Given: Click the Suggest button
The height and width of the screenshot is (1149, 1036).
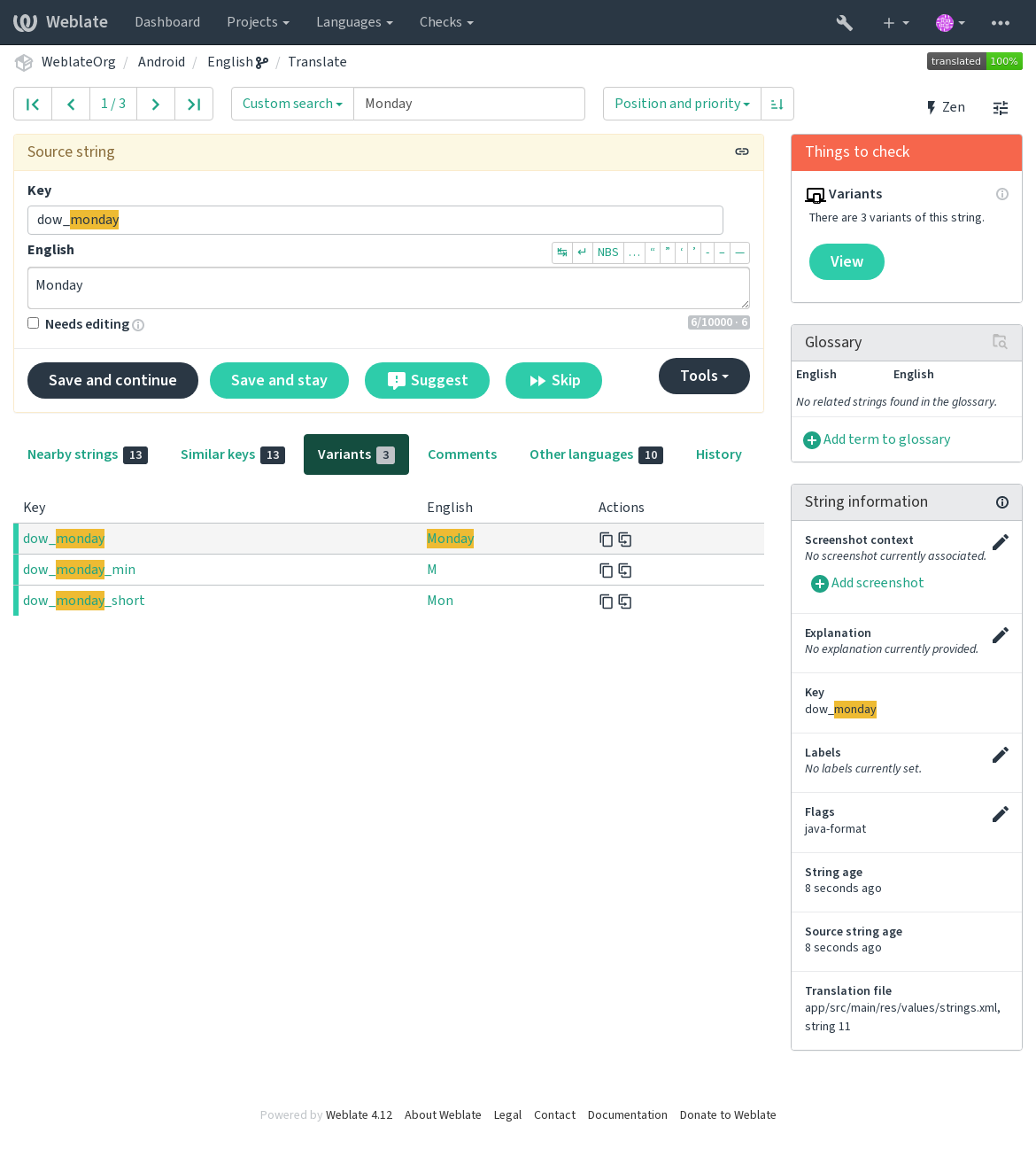Looking at the screenshot, I should point(427,380).
